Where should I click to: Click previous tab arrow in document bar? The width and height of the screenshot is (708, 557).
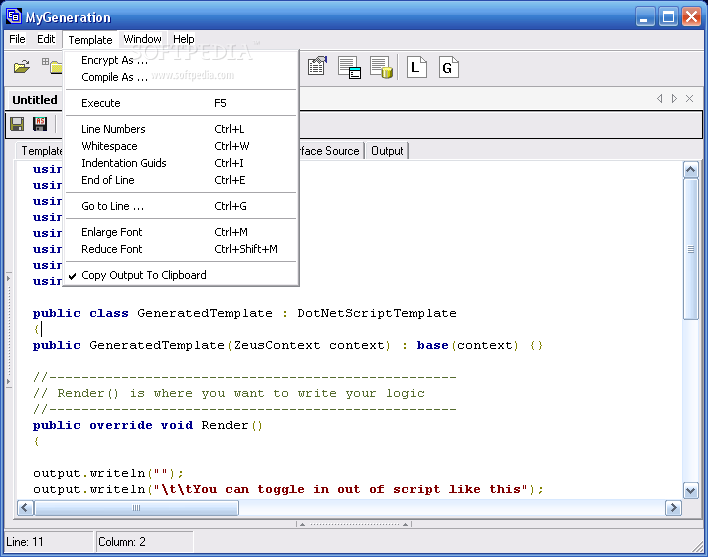point(660,98)
